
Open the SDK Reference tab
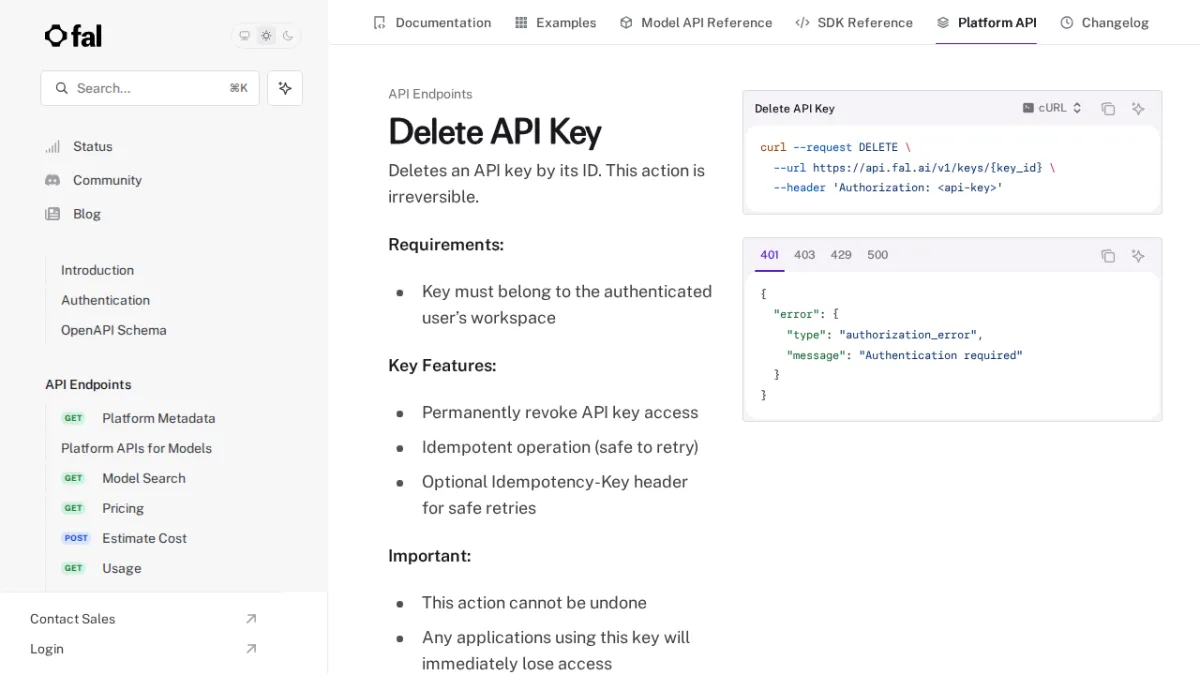coord(854,22)
